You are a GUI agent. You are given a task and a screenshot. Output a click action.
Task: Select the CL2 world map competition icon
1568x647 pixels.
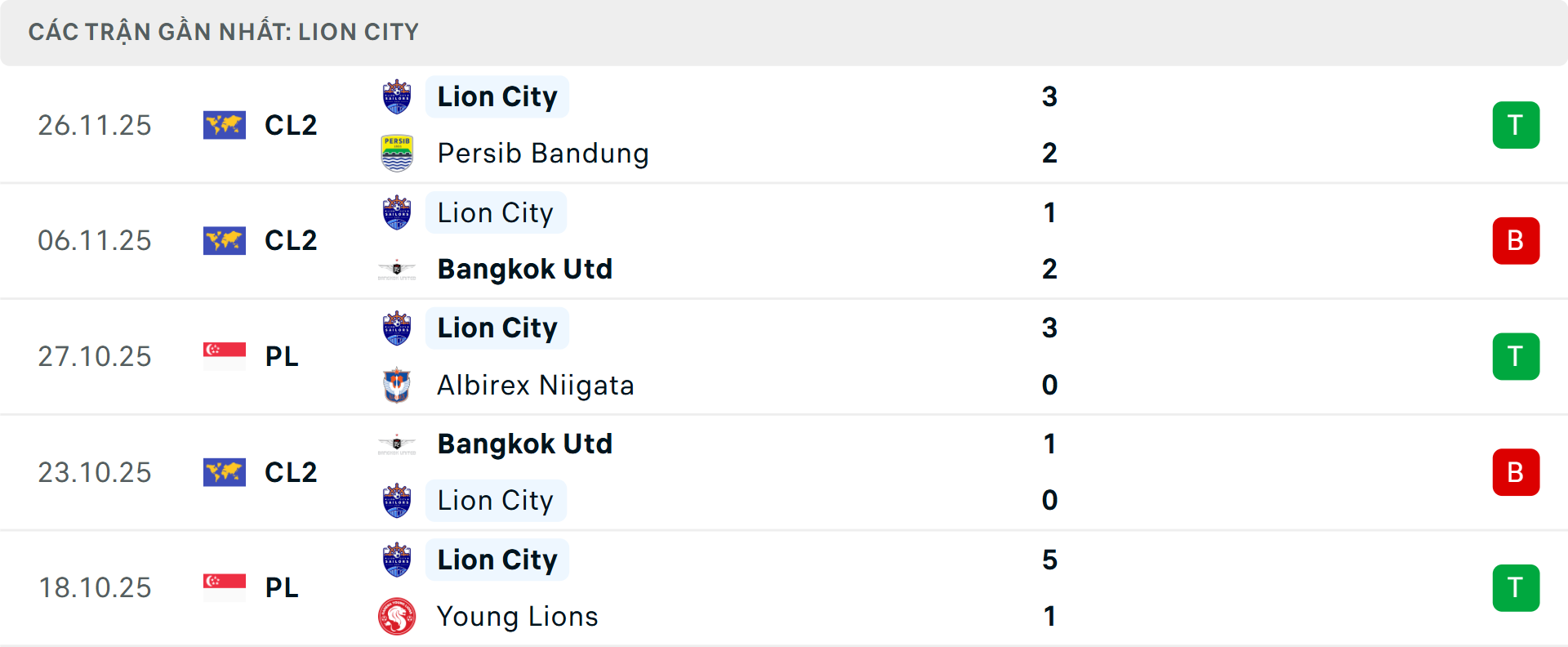tap(225, 125)
